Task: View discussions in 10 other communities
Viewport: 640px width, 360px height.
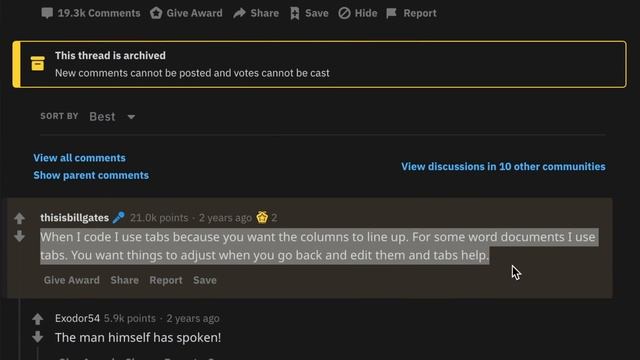Action: tap(503, 167)
